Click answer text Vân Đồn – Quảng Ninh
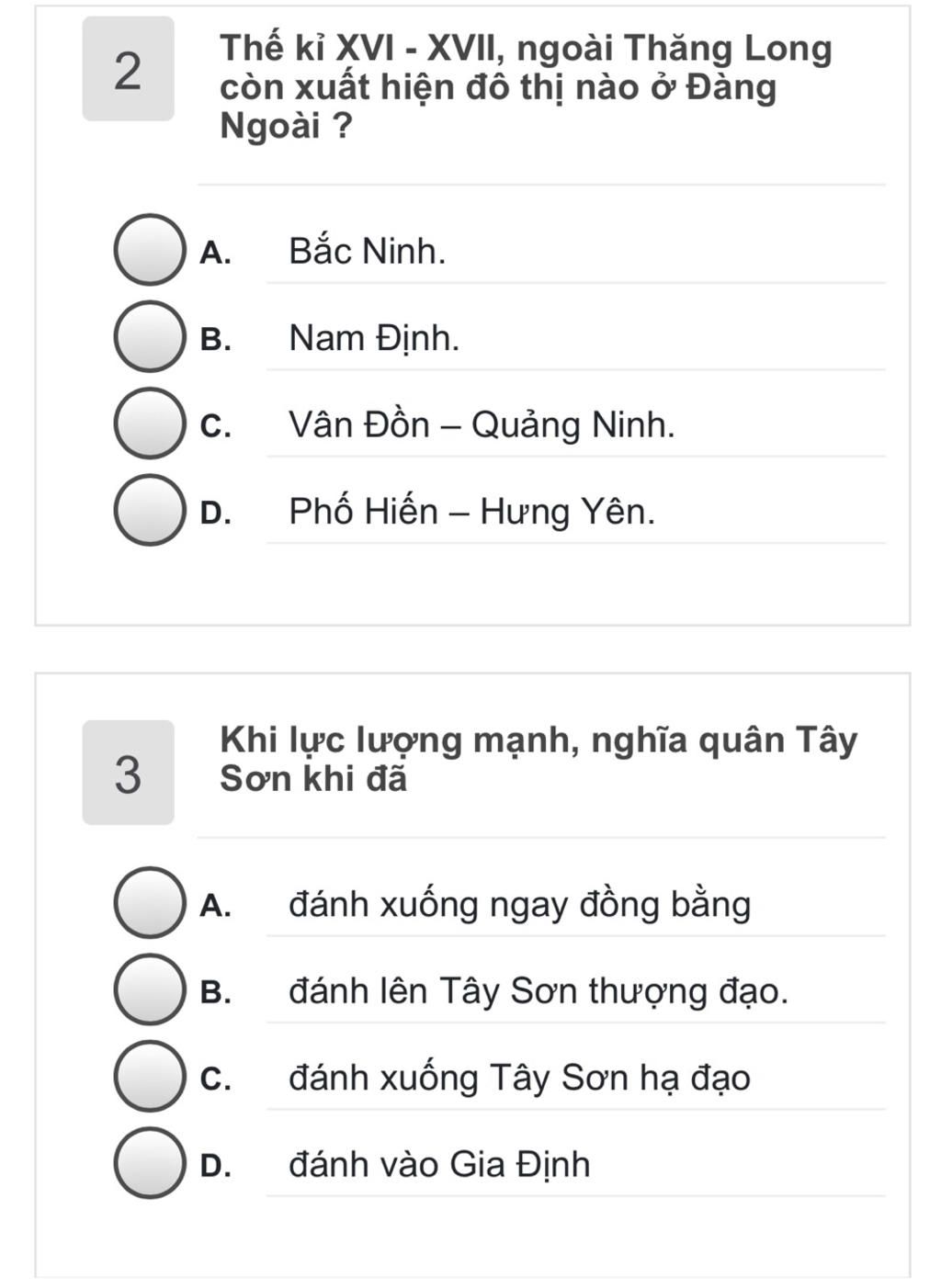 (482, 424)
